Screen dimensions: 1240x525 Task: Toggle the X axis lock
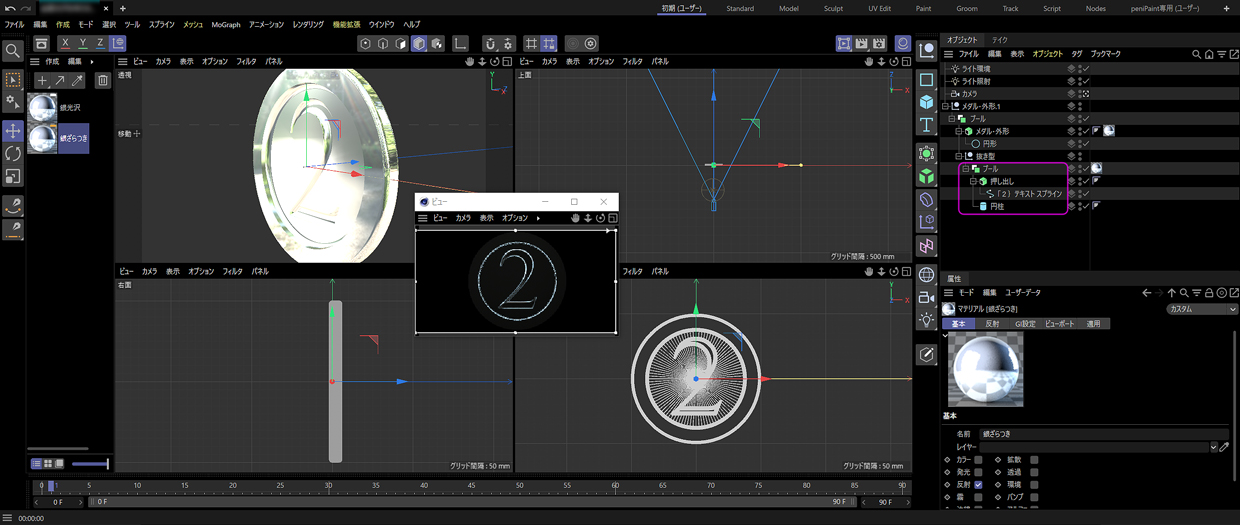point(65,44)
